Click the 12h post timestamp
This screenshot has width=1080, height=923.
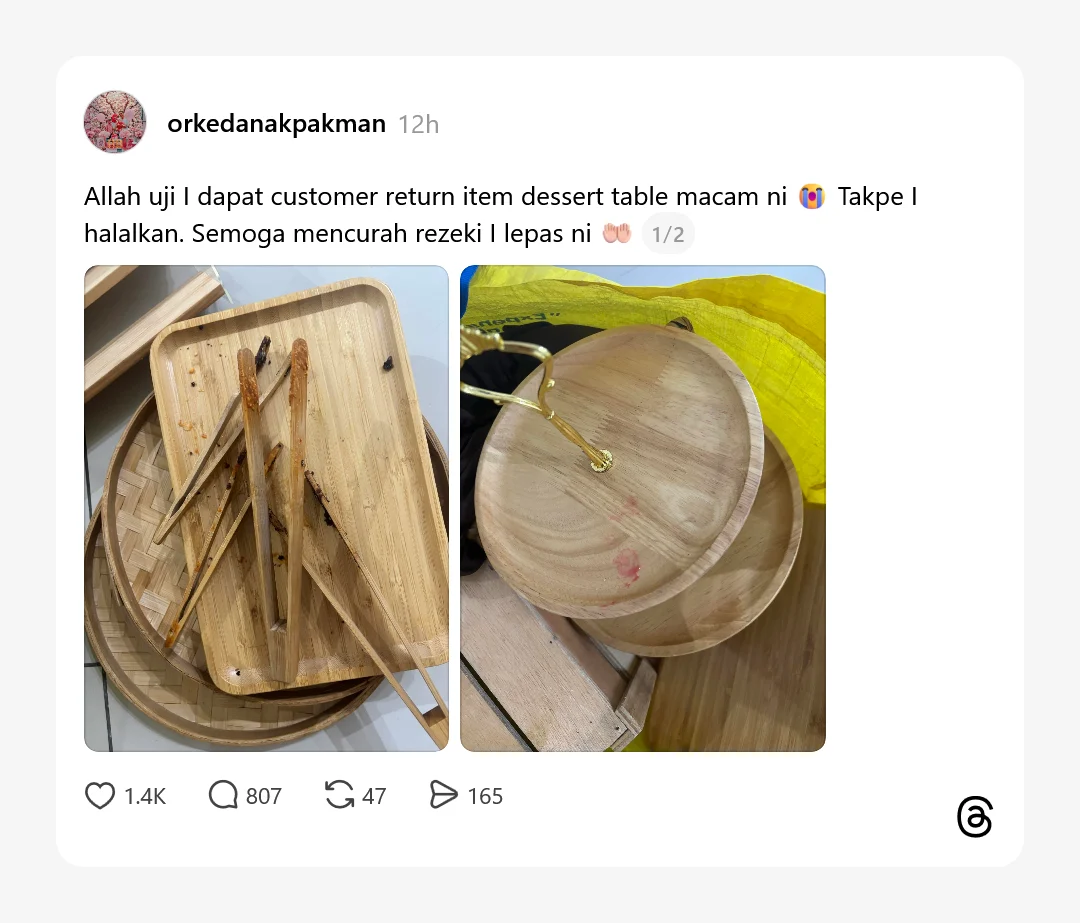point(418,125)
